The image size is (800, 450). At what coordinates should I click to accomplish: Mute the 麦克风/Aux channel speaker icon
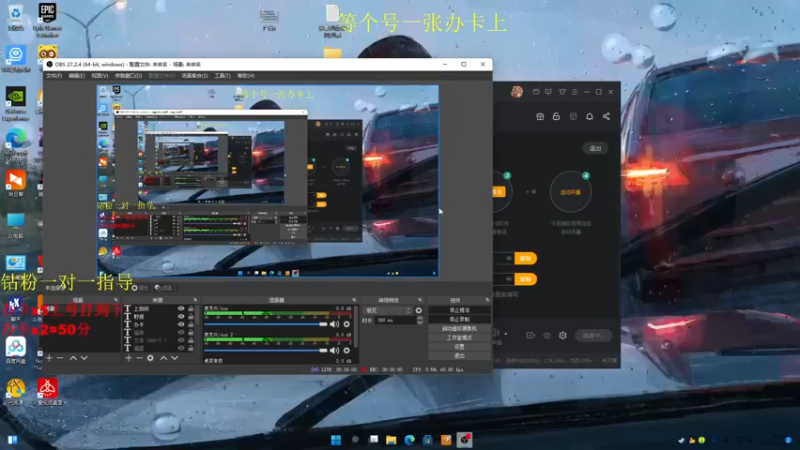tap(334, 324)
